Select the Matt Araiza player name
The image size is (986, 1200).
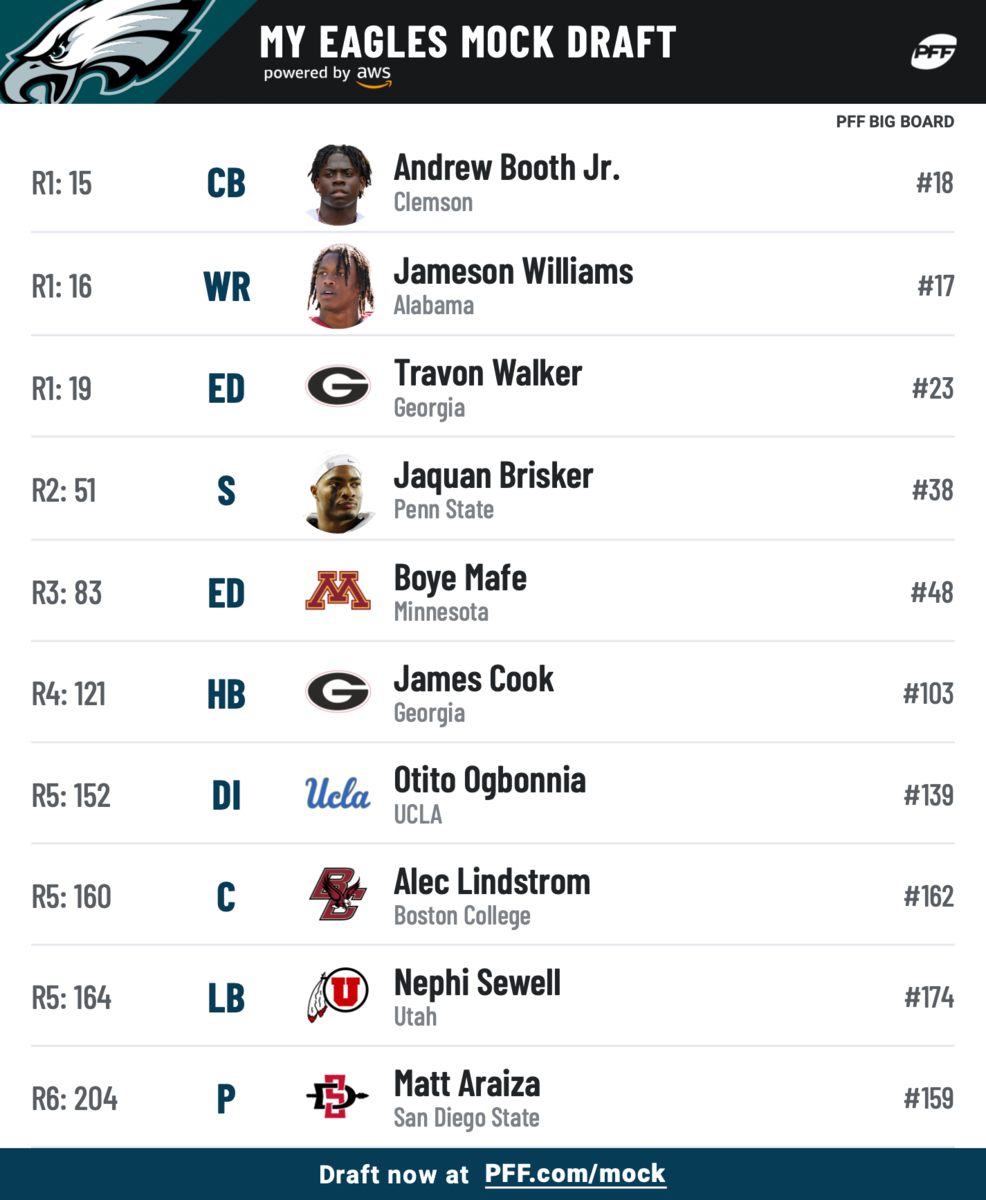click(467, 1084)
